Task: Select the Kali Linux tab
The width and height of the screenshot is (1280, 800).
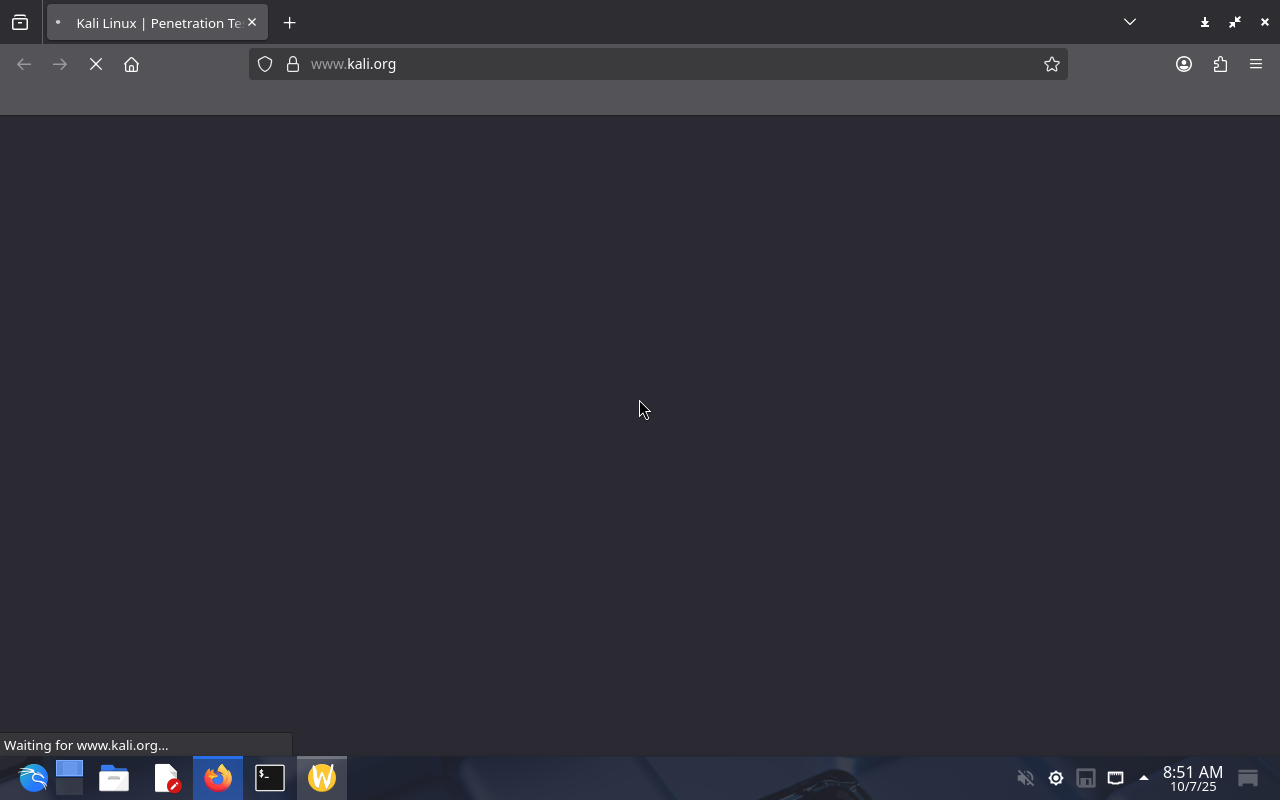Action: (x=150, y=22)
